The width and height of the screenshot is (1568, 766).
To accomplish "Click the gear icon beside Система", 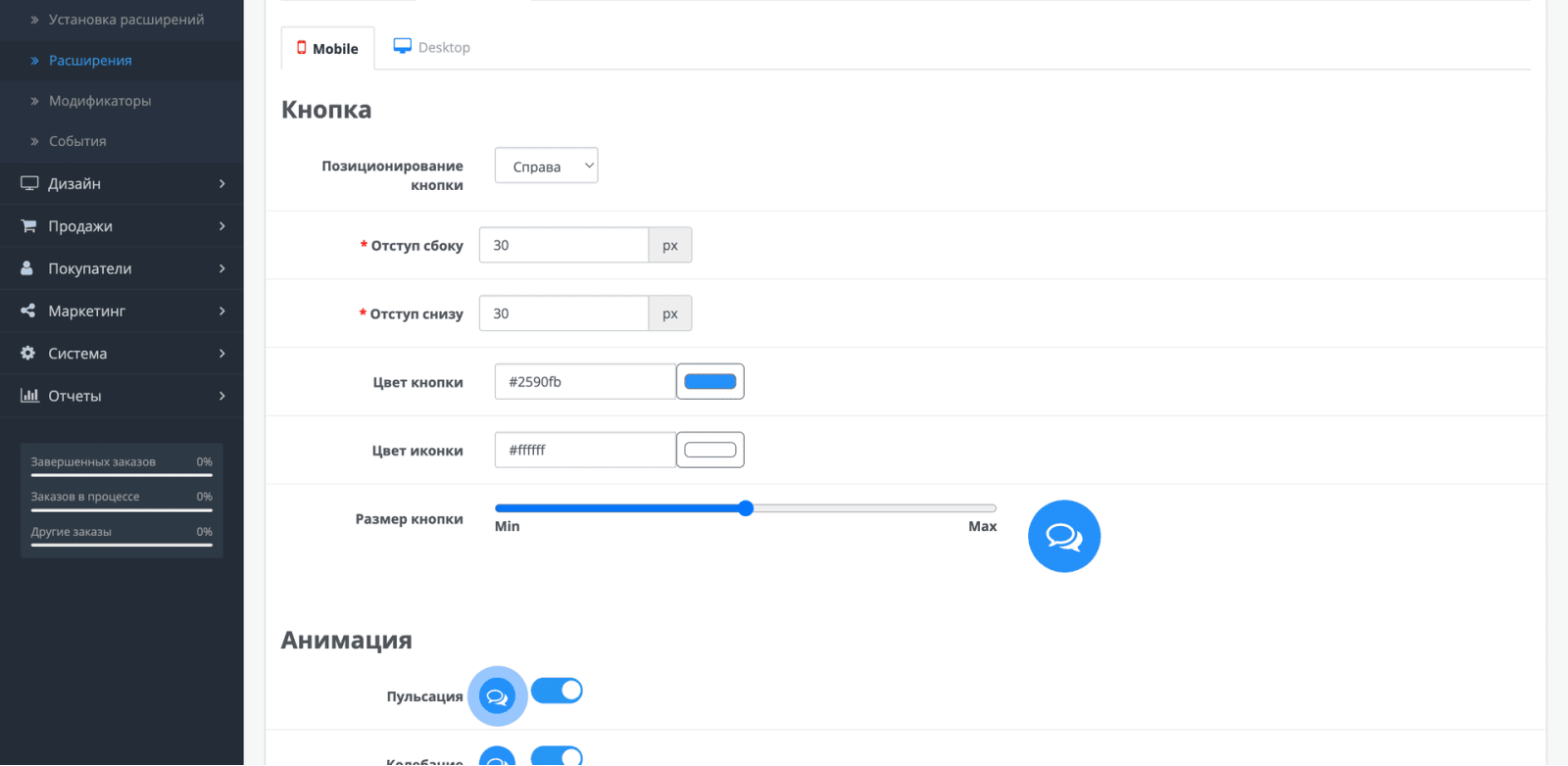I will point(27,353).
